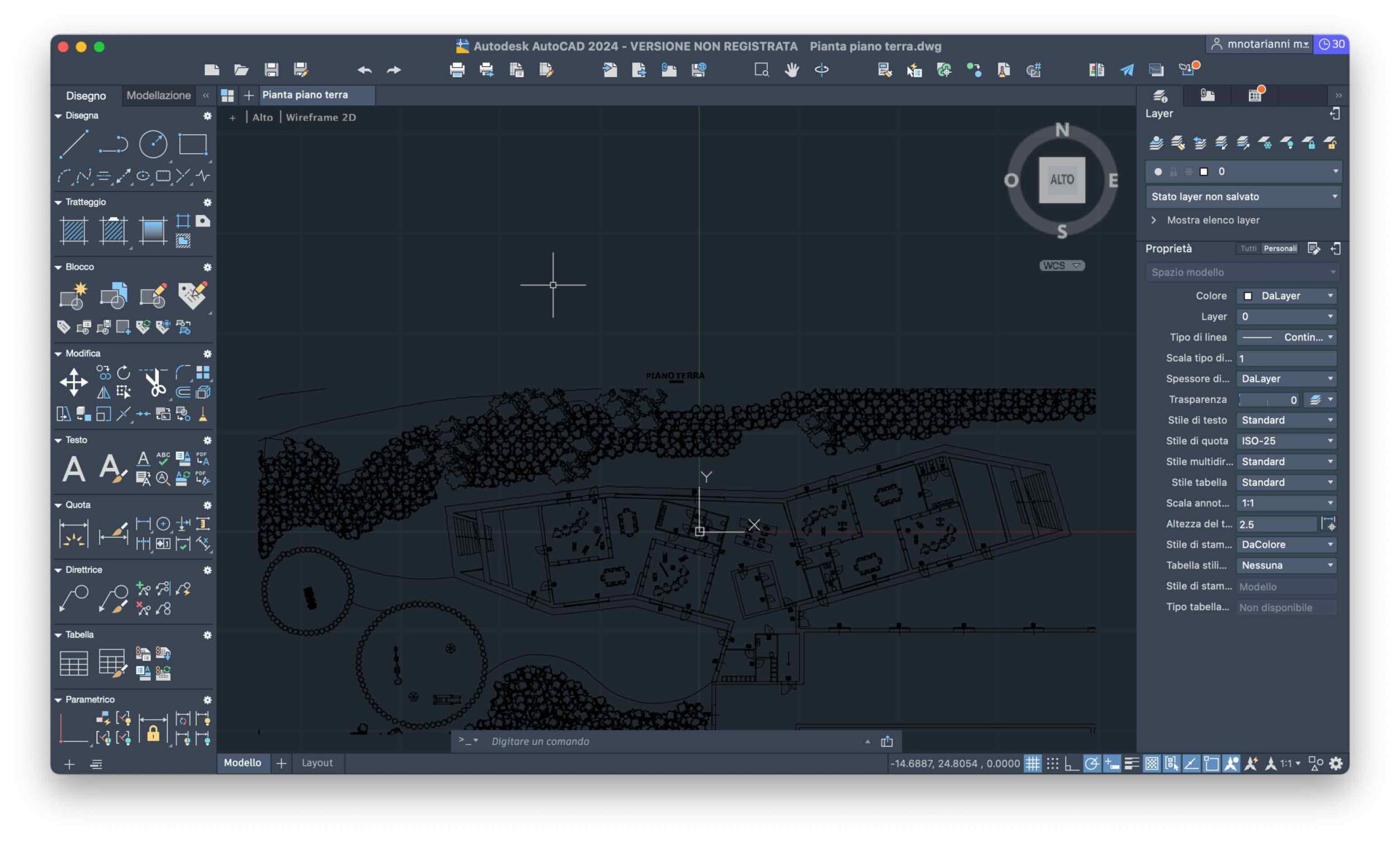Select the Line tool in the Disegna panel
This screenshot has width=1400, height=841.
(x=73, y=143)
